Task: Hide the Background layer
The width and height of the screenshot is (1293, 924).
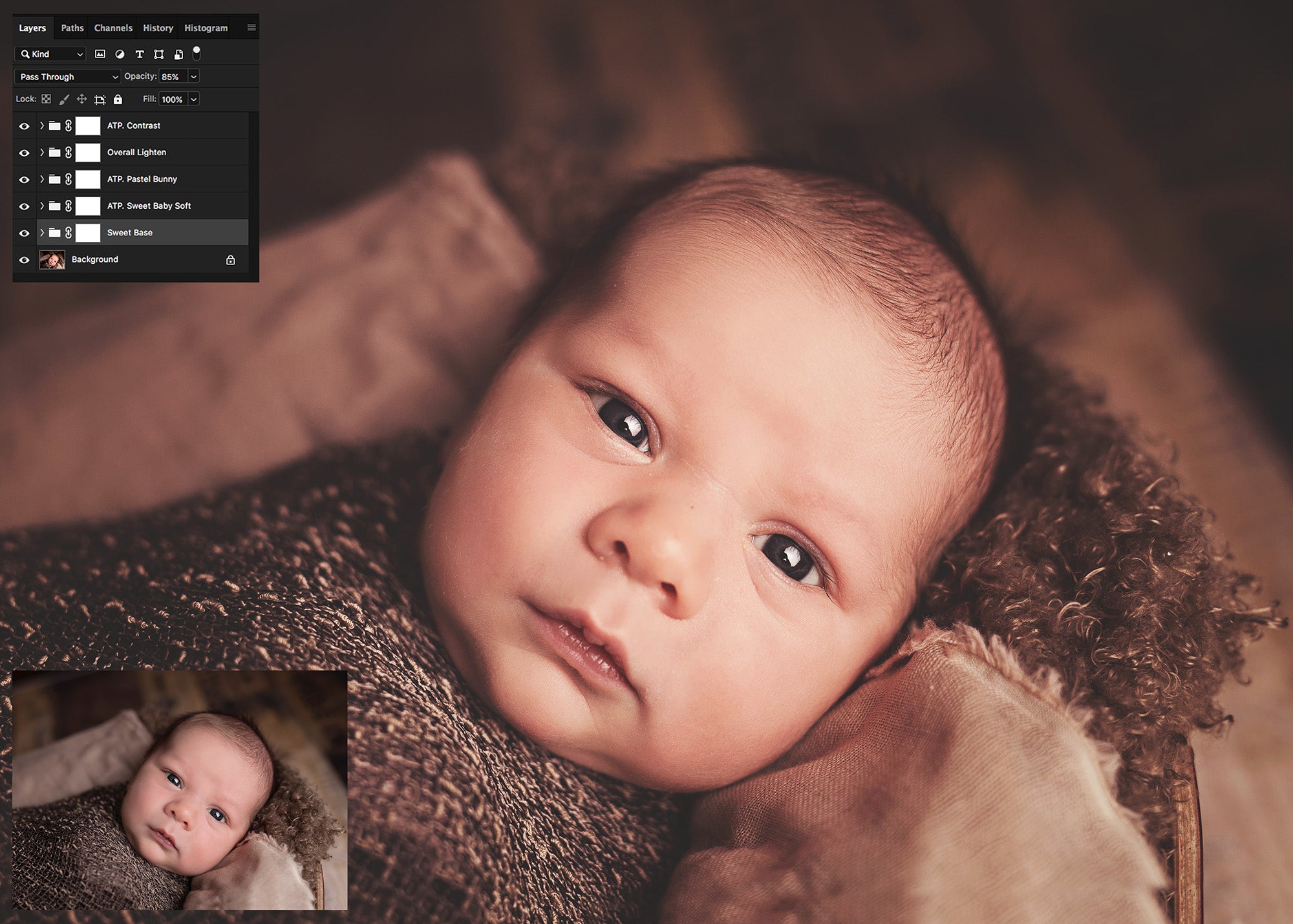Action: (x=24, y=260)
